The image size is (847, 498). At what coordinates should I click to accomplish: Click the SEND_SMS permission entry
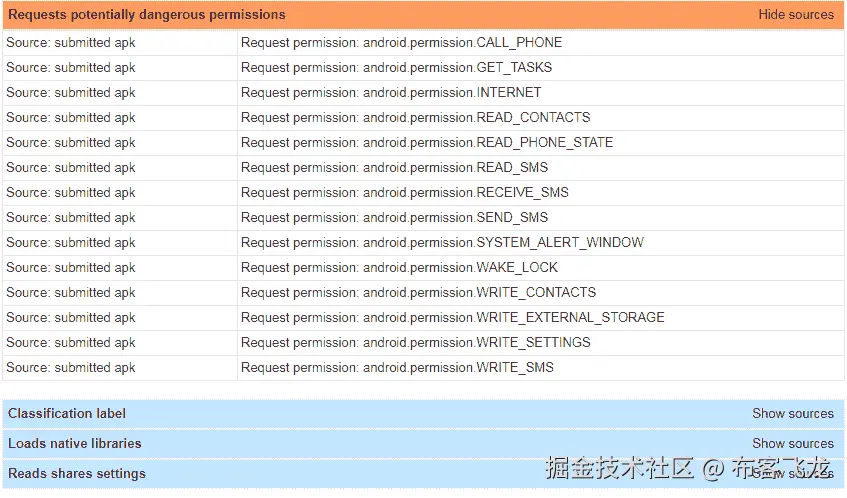(x=394, y=218)
